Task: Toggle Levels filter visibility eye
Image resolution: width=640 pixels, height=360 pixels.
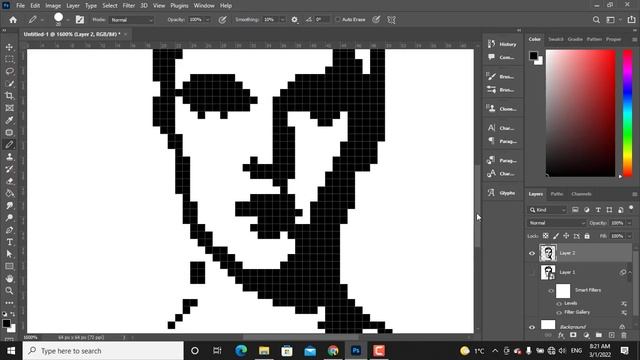Action: pos(559,304)
